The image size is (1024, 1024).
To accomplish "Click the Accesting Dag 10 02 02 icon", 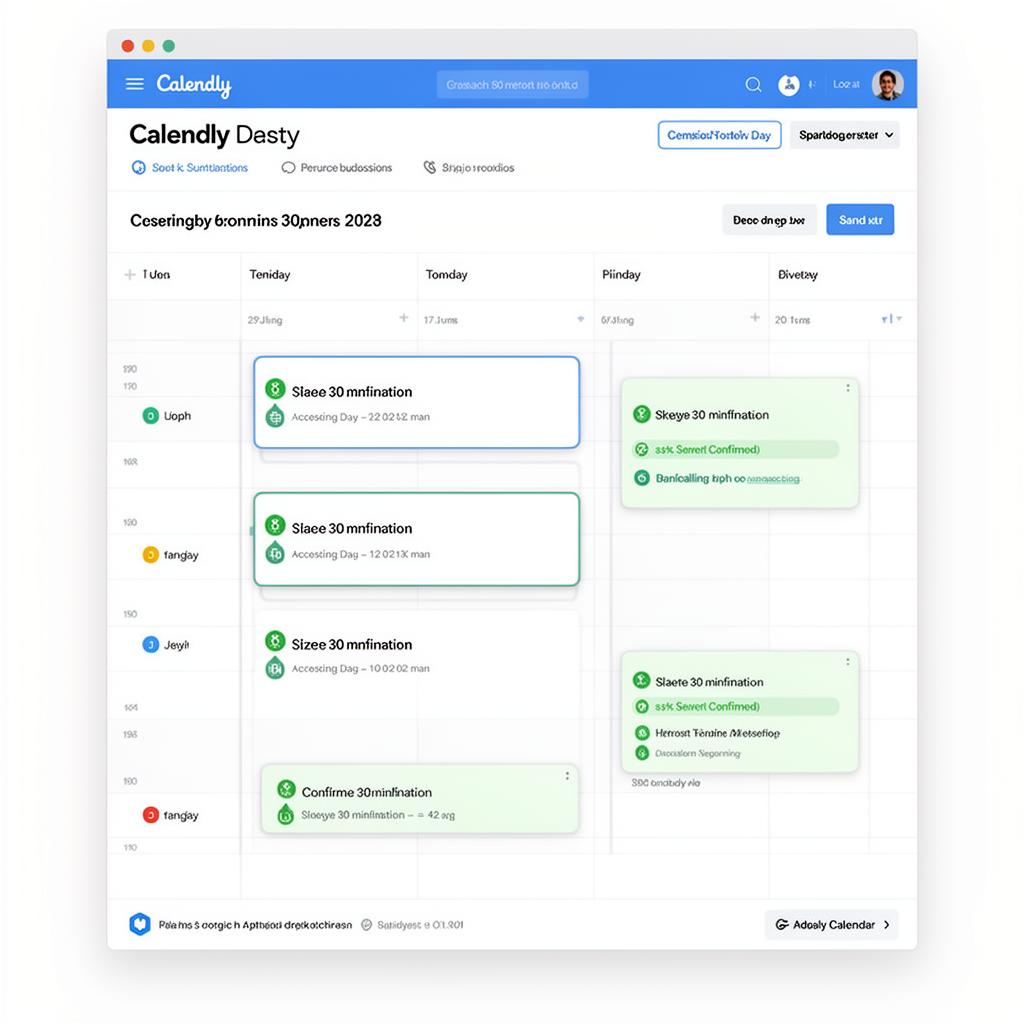I will (275, 667).
